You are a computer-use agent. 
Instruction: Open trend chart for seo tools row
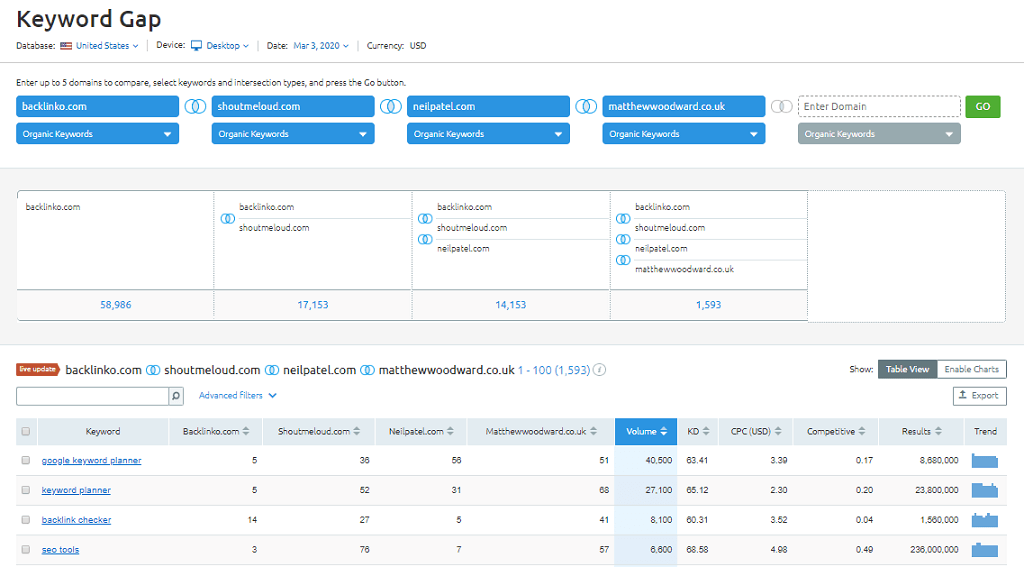(x=984, y=550)
